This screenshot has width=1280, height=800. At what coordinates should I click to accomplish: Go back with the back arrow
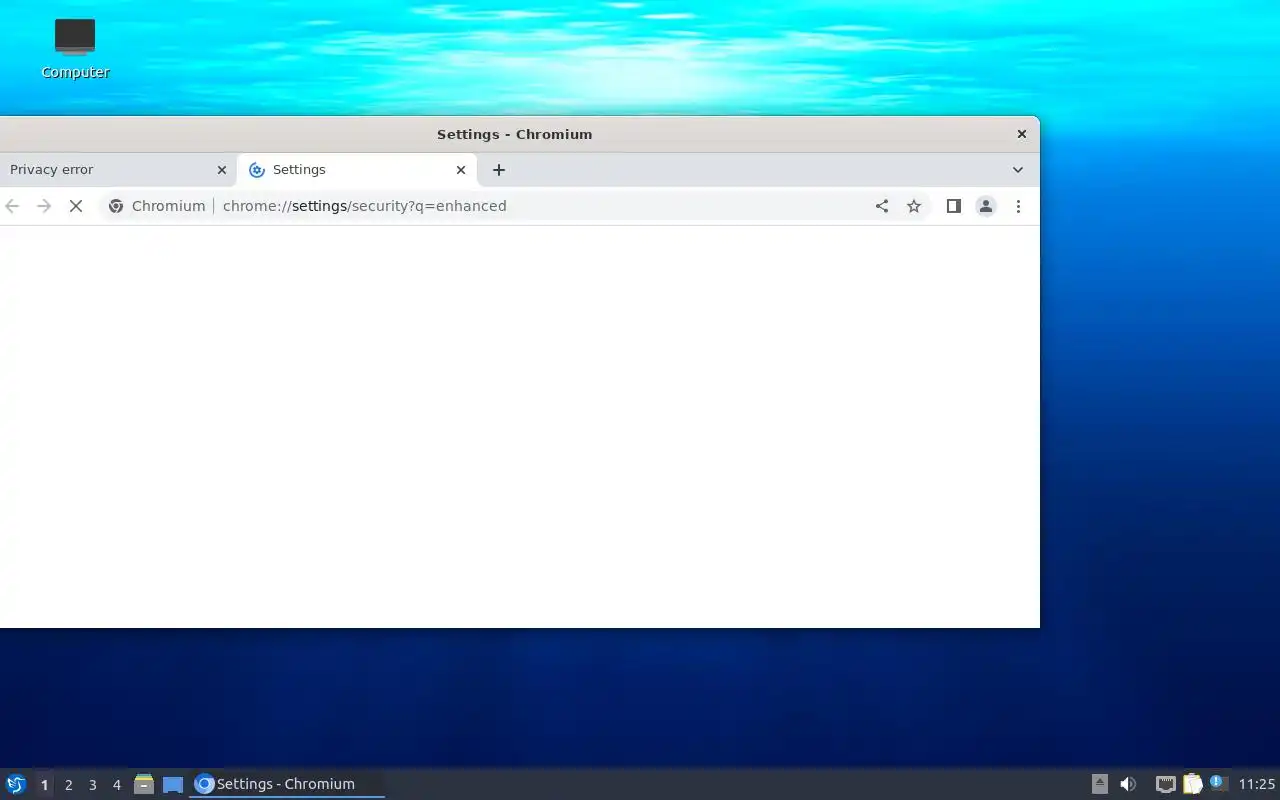click(x=12, y=206)
